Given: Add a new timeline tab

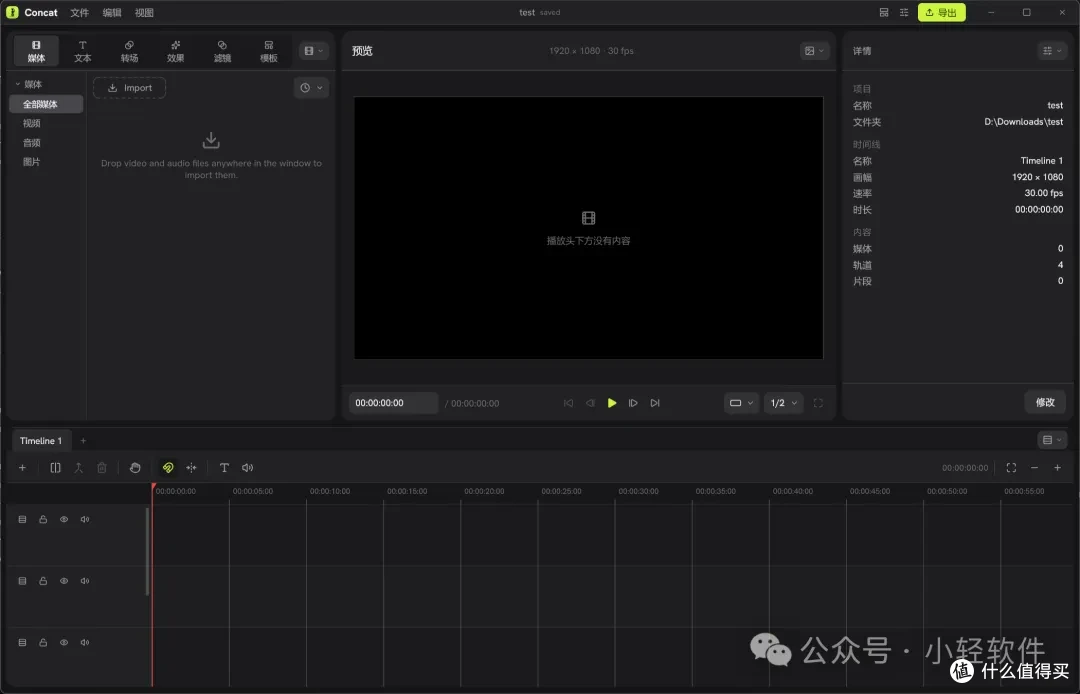Looking at the screenshot, I should (x=83, y=441).
